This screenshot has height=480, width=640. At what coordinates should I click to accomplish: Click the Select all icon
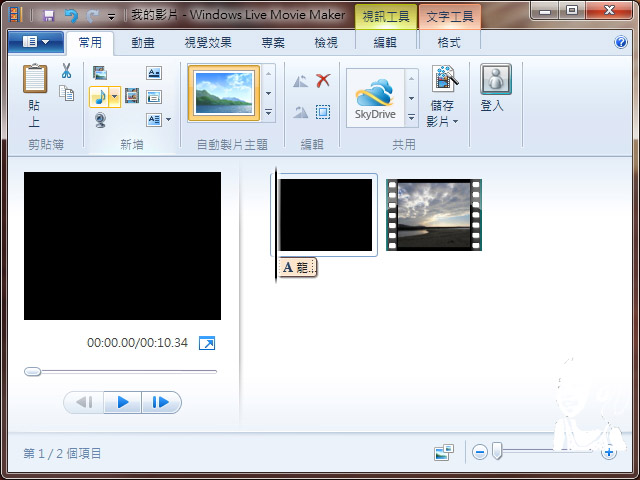(323, 112)
